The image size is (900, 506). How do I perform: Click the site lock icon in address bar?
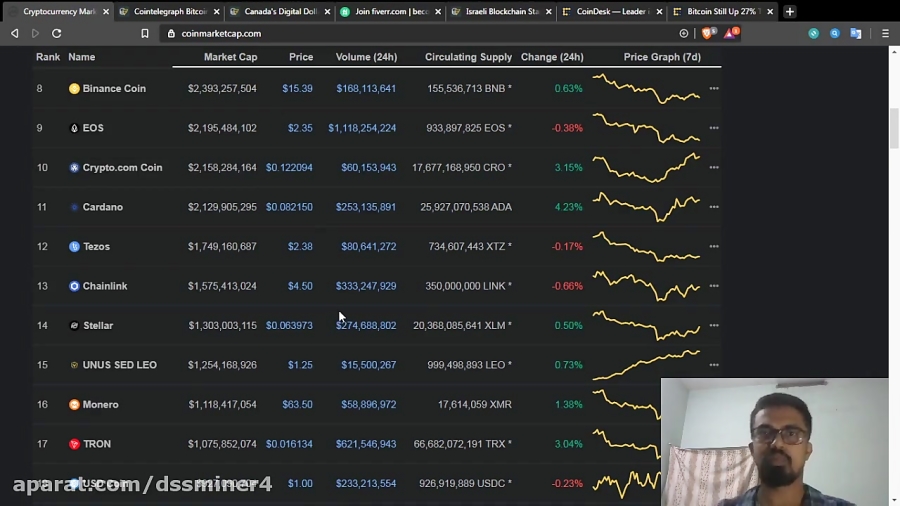171,34
